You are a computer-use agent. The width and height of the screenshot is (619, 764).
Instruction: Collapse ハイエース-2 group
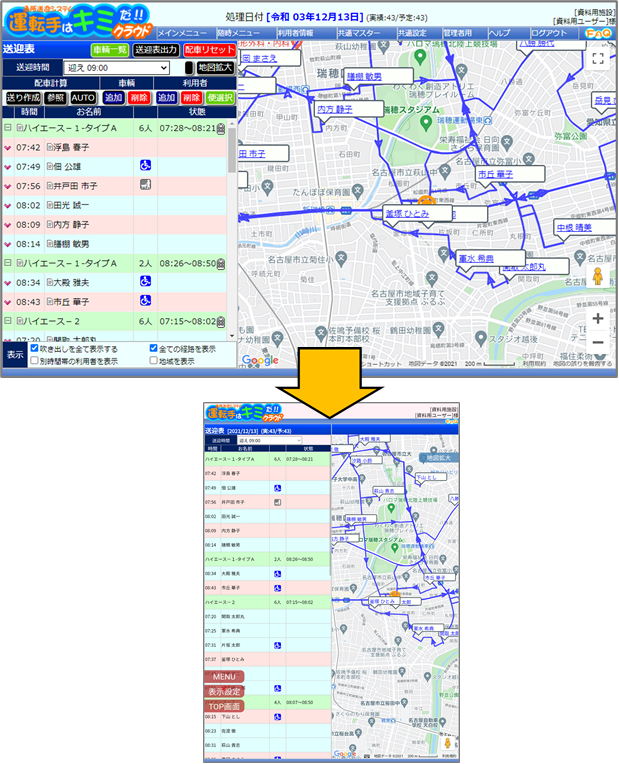(x=7, y=321)
